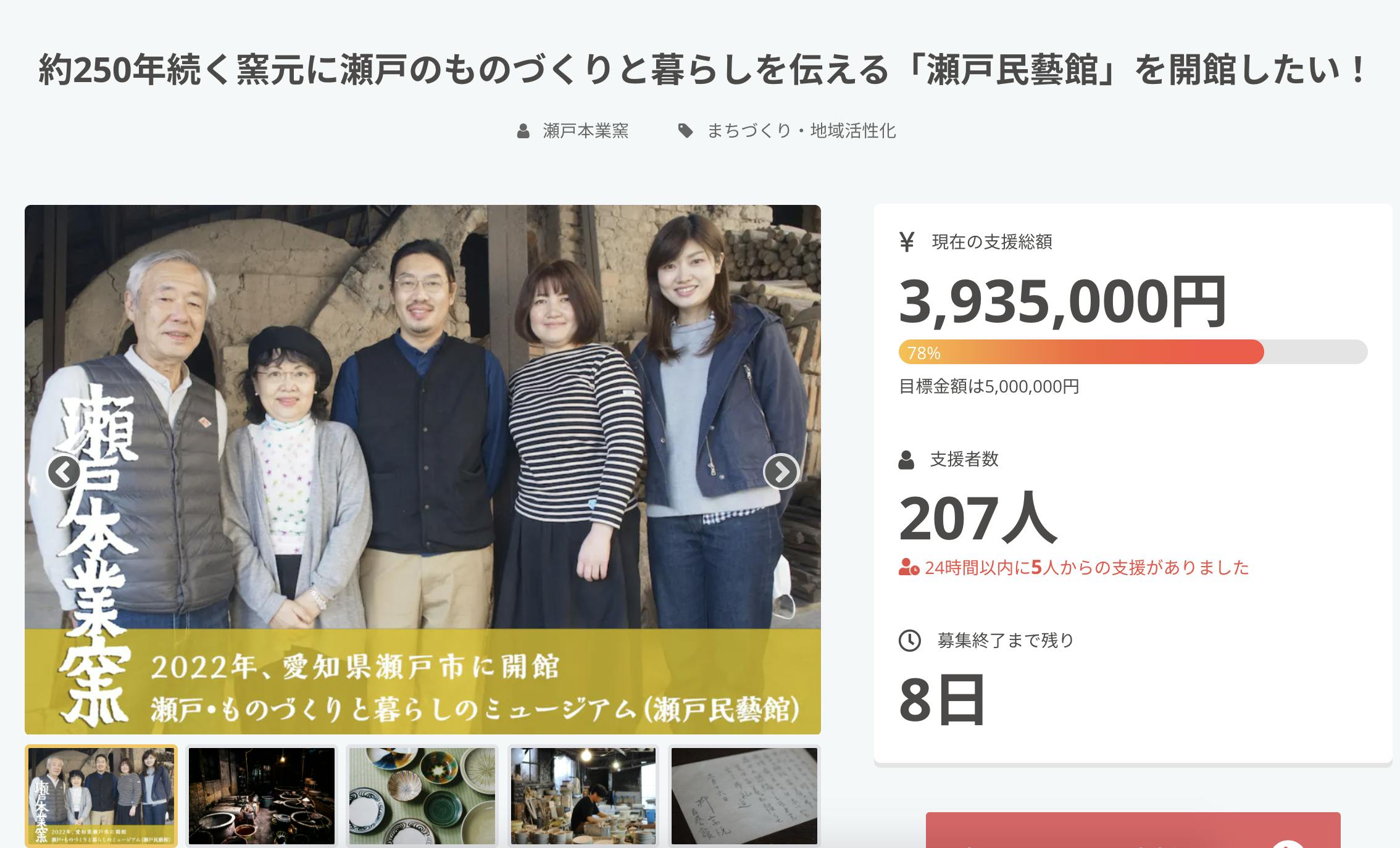
Task: Click the red support button at bottom
Action: [1133, 831]
